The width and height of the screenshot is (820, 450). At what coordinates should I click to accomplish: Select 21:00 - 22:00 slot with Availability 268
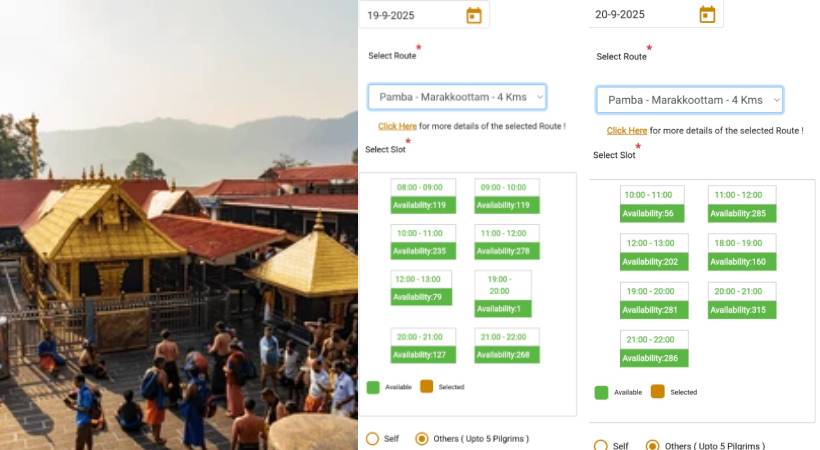tap(507, 346)
